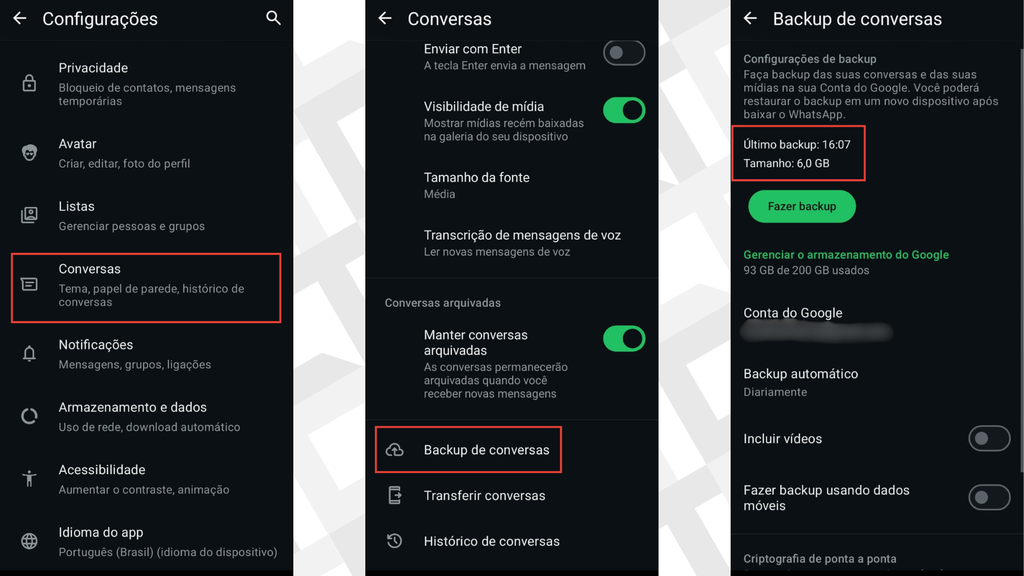1024x576 pixels.
Task: Enable the Incluir vídeos switch
Action: [x=989, y=439]
